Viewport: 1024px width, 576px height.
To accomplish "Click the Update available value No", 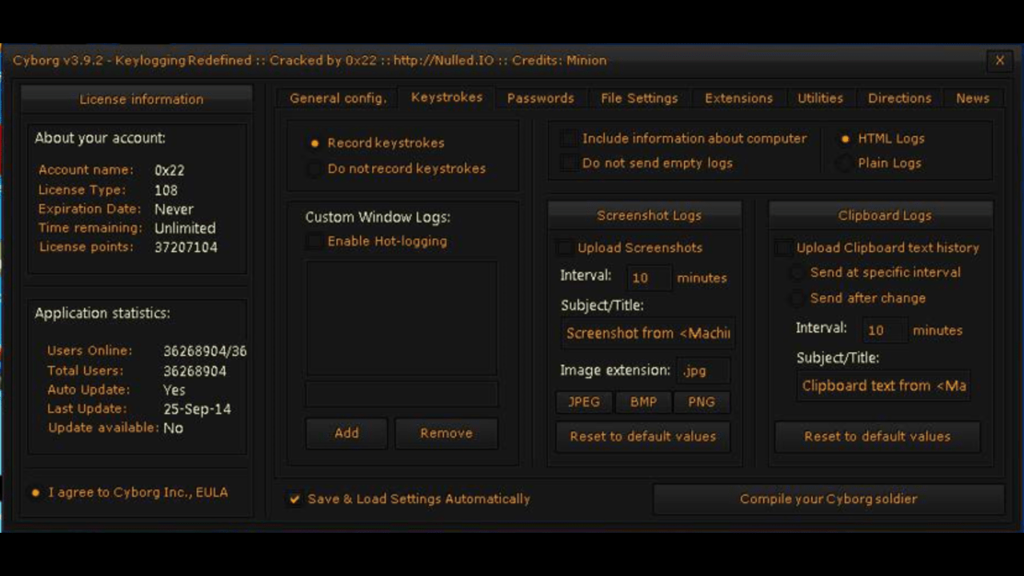I will (x=173, y=428).
